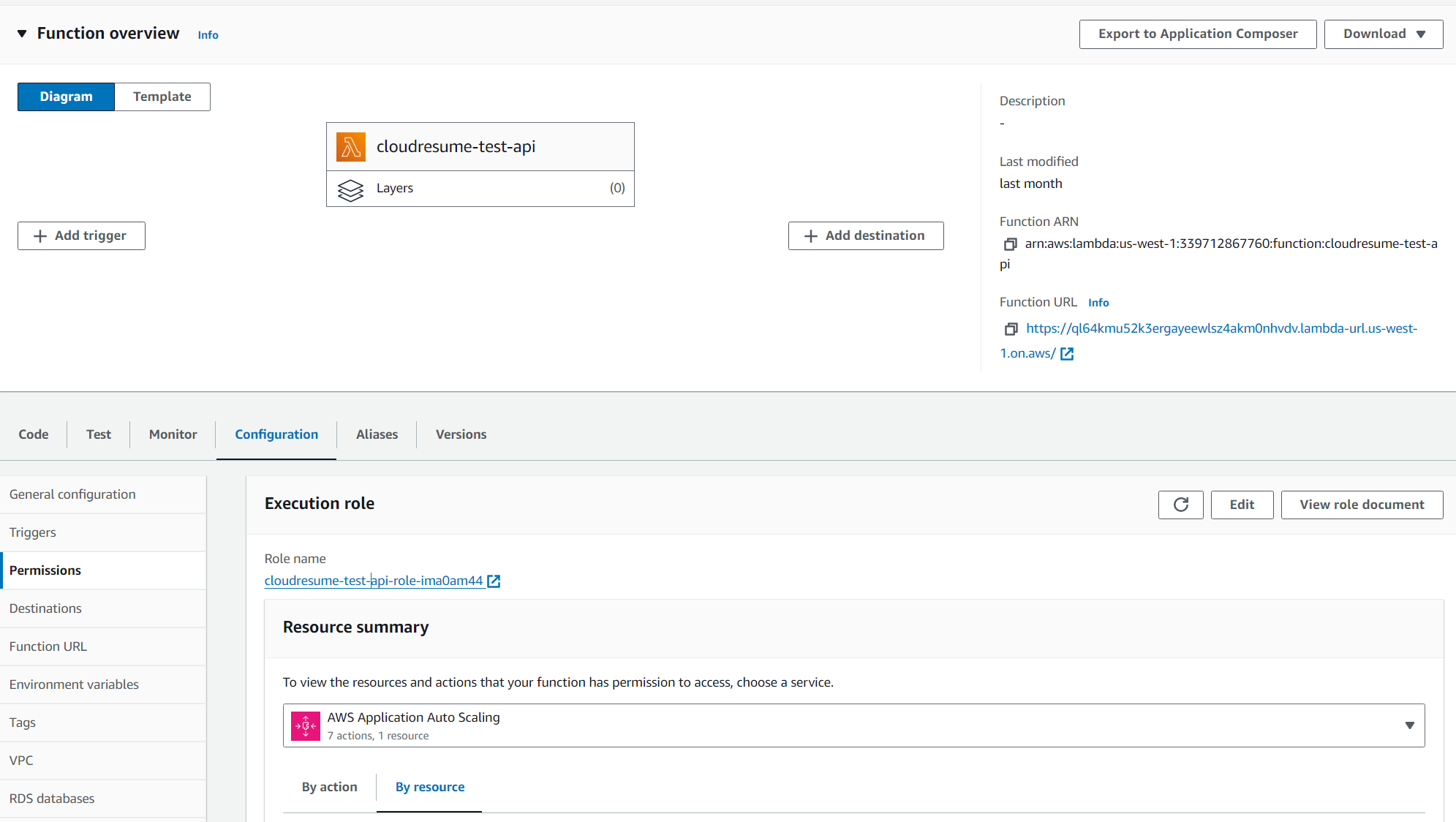The height and width of the screenshot is (822, 1456).
Task: Switch to the Versions tab
Action: click(x=461, y=434)
